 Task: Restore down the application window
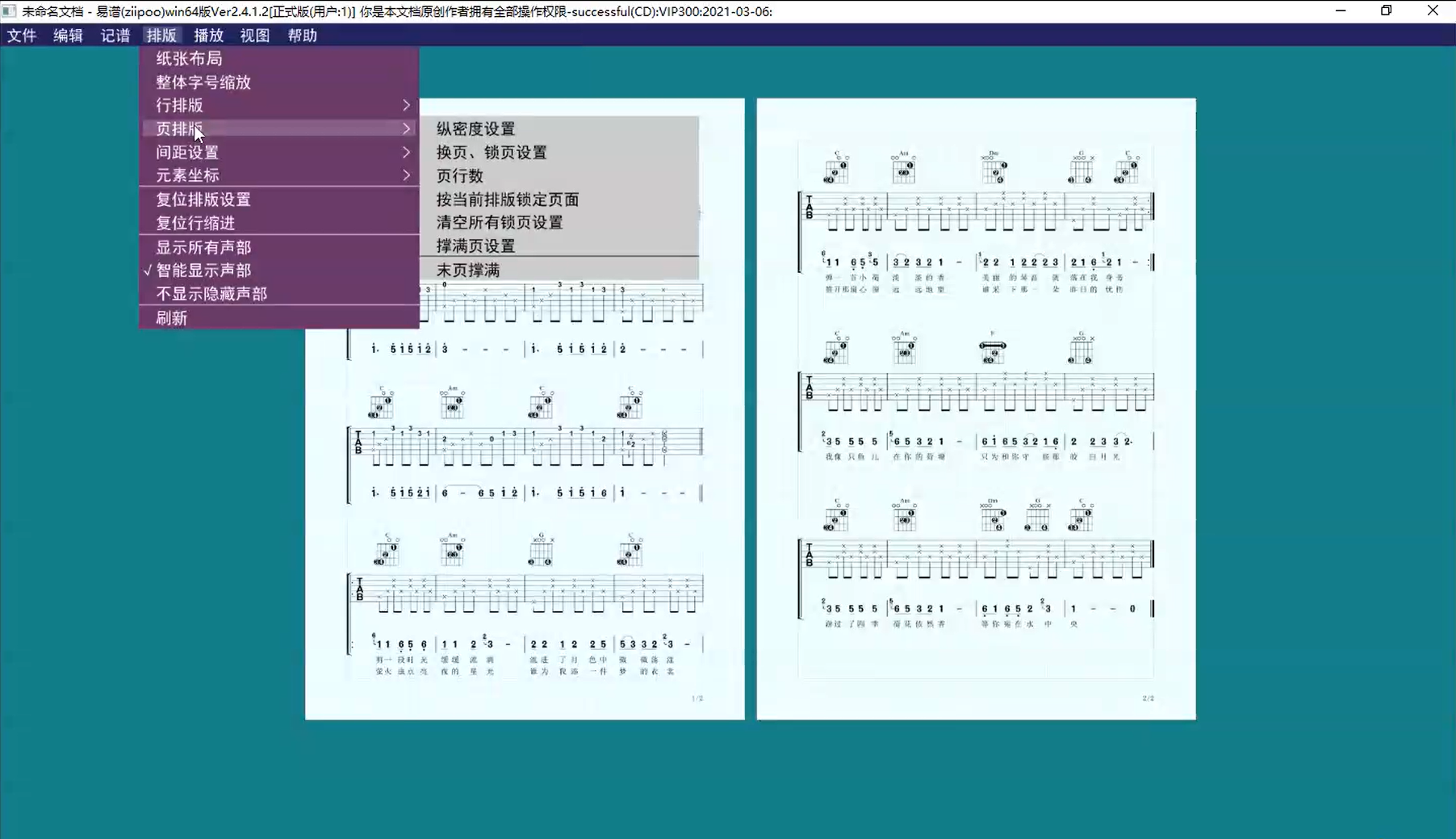coord(1386,11)
